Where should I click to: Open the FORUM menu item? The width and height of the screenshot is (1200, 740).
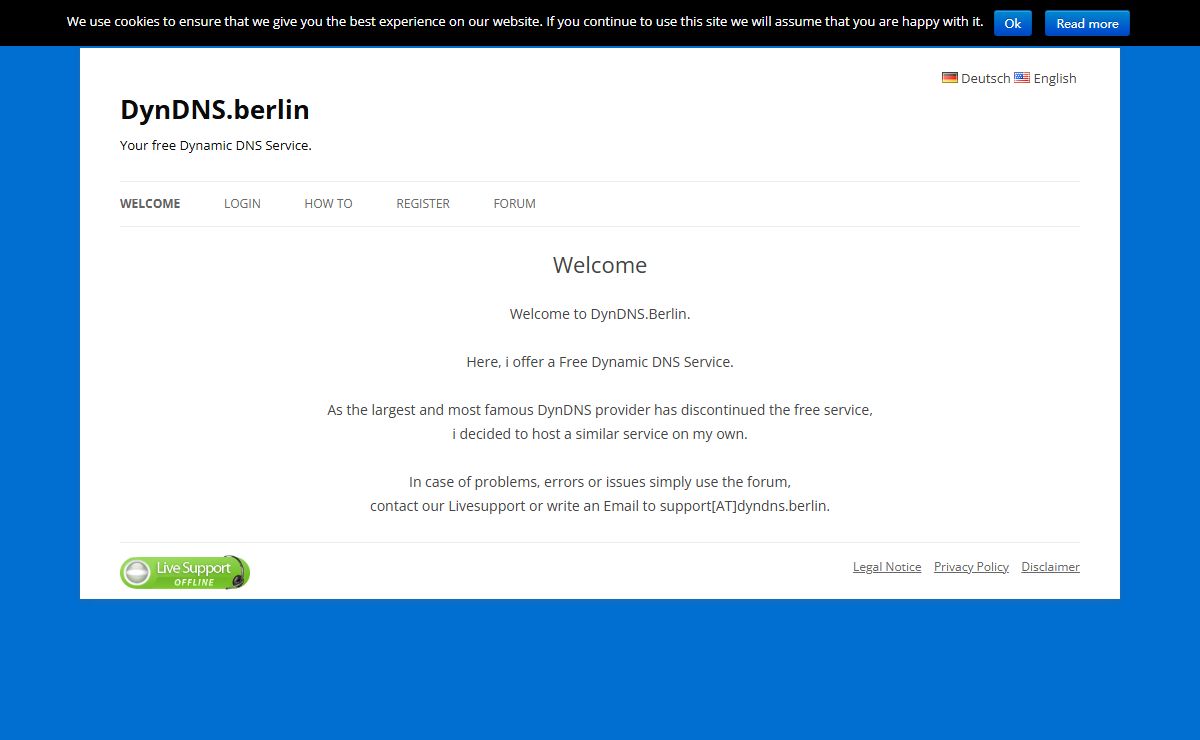click(514, 203)
